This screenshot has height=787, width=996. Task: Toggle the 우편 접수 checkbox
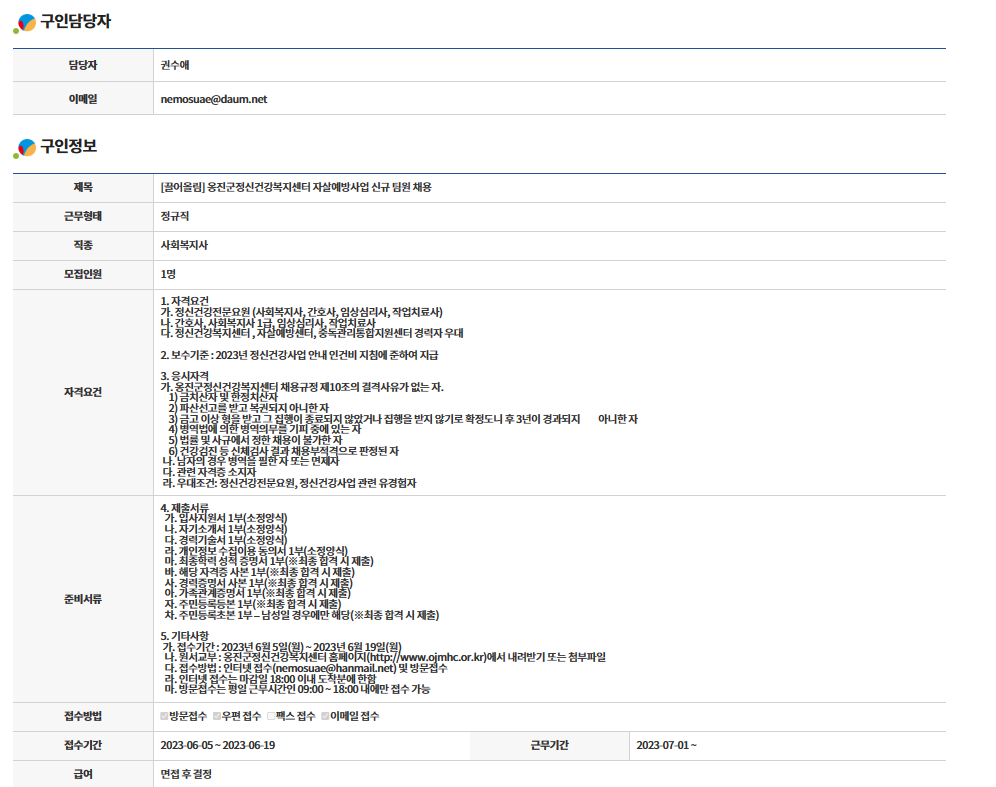coord(217,716)
